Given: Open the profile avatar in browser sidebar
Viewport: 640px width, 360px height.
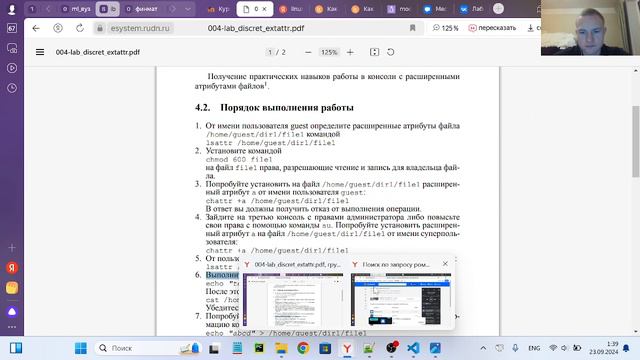Looking at the screenshot, I should point(12,9).
